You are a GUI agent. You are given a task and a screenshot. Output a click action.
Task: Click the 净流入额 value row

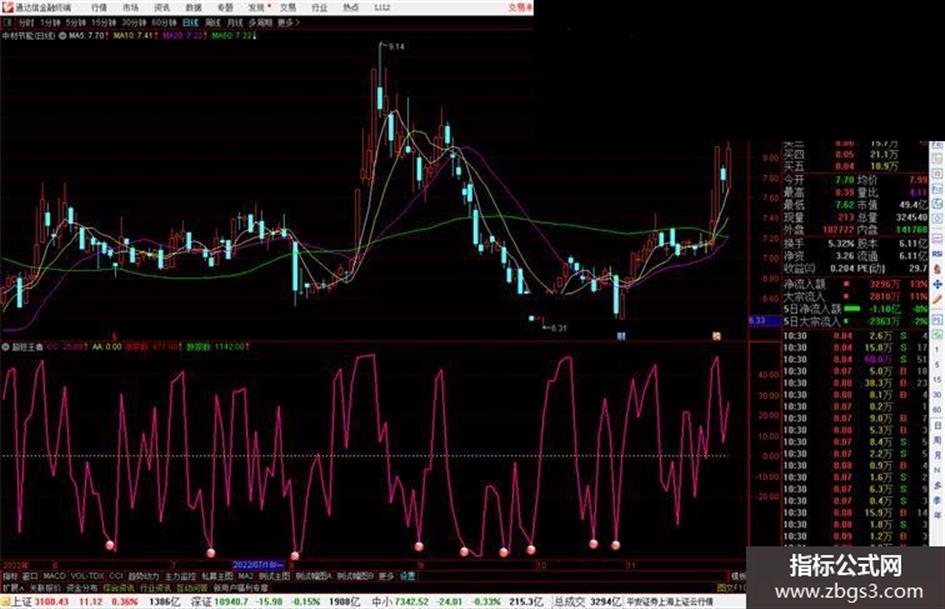(x=855, y=284)
